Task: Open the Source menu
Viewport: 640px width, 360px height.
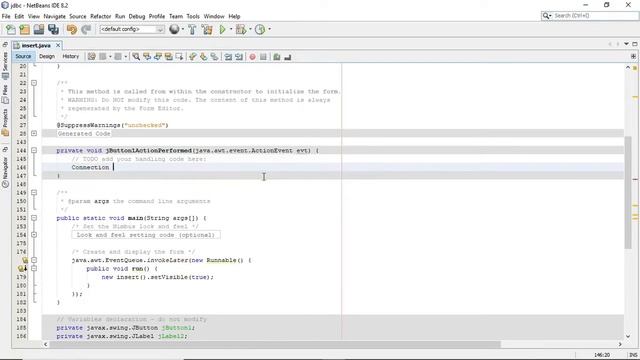Action: tap(78, 16)
